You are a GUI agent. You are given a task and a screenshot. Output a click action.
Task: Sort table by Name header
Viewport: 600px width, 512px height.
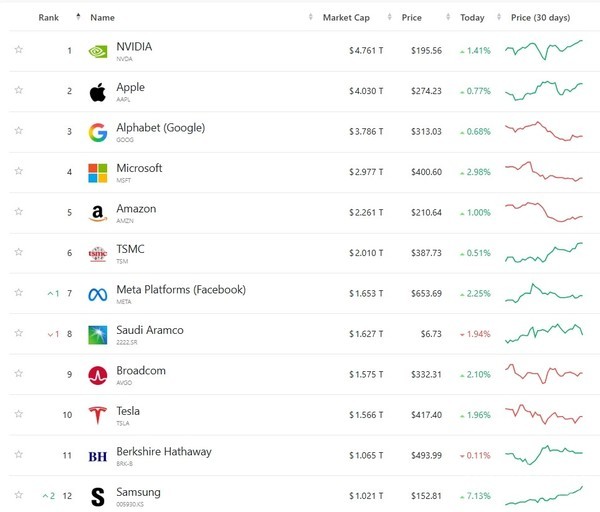point(102,18)
